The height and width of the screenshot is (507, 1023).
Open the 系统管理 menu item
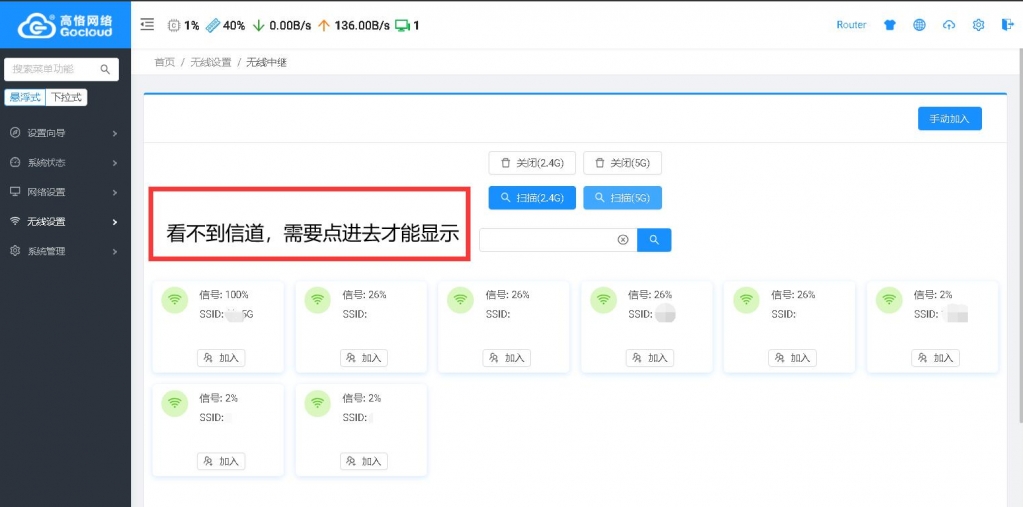coord(65,251)
